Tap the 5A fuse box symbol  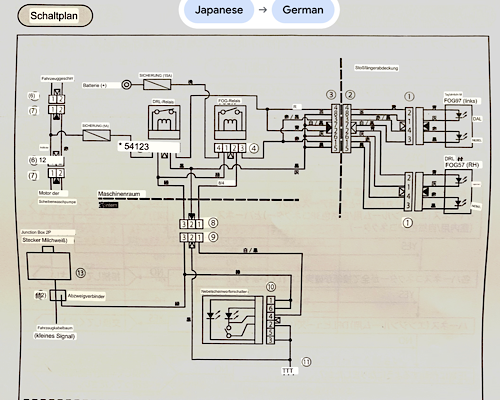97,135
